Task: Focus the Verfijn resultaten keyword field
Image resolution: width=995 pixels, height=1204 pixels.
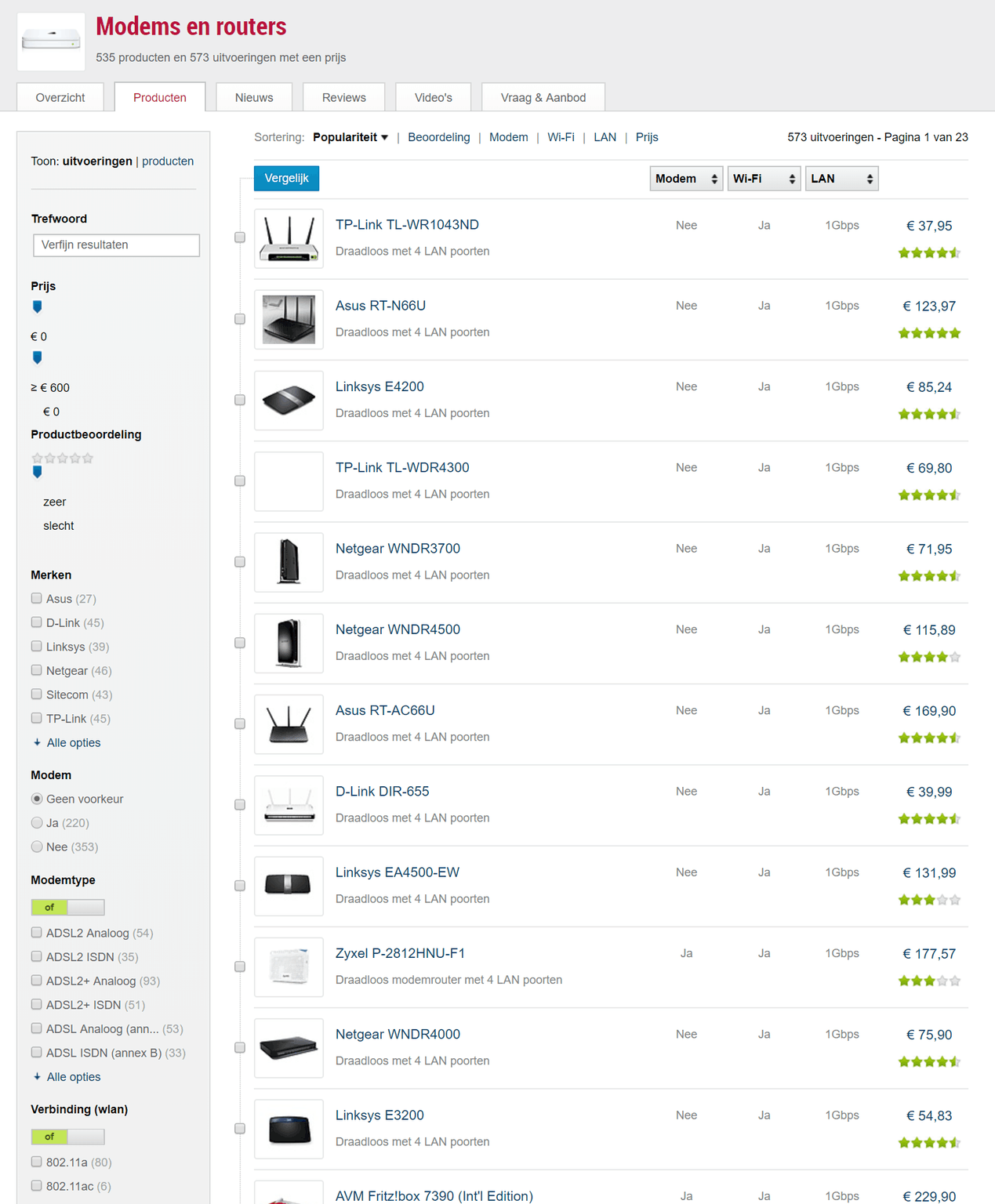Action: (116, 245)
